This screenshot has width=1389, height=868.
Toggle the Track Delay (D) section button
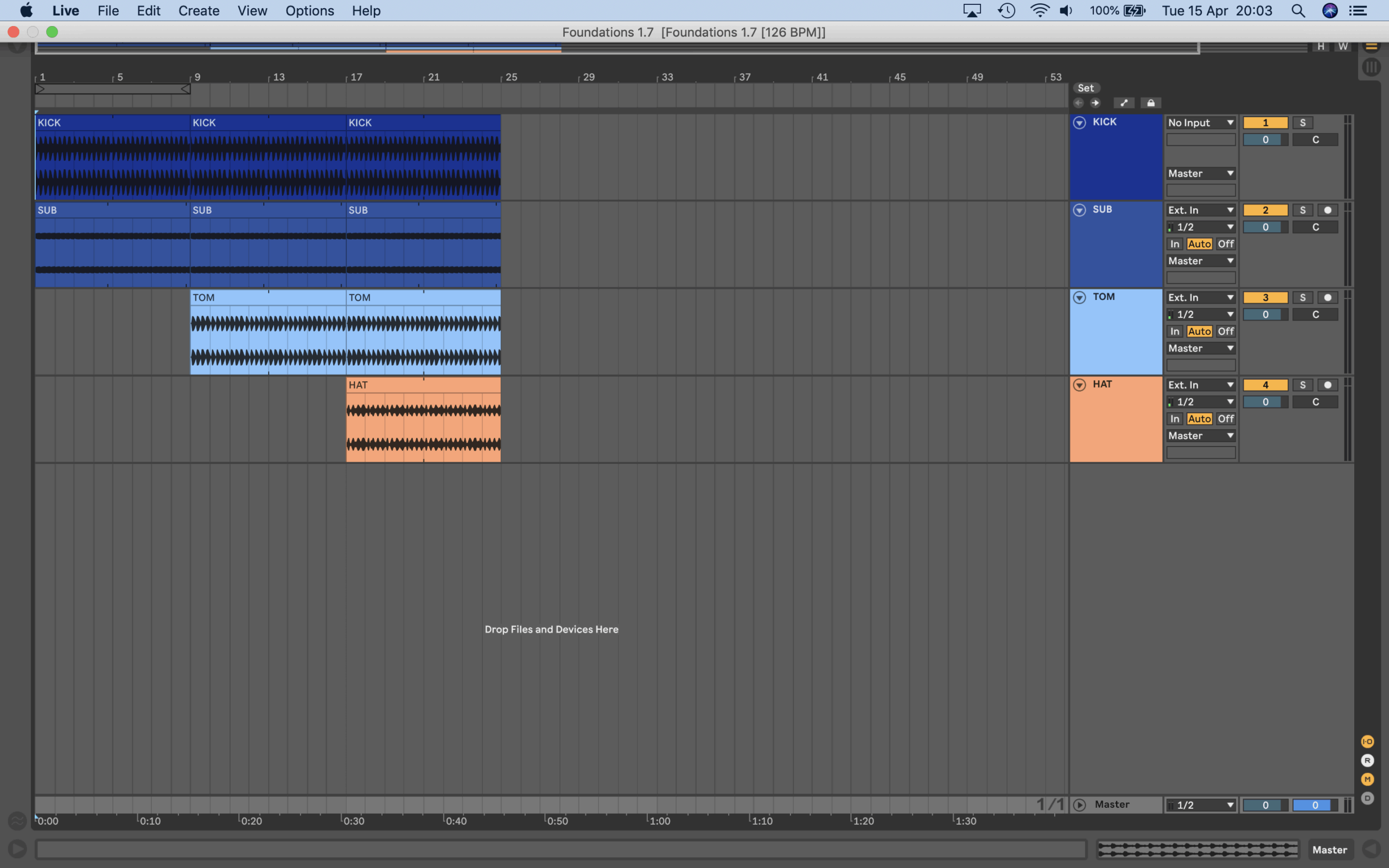[1367, 799]
